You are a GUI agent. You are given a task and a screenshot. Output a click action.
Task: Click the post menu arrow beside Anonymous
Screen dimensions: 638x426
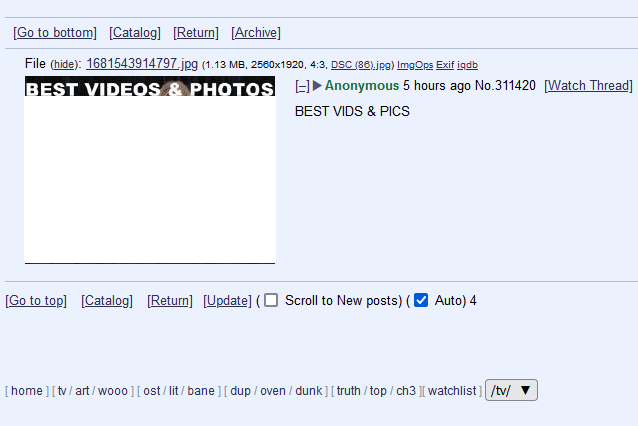pos(317,85)
